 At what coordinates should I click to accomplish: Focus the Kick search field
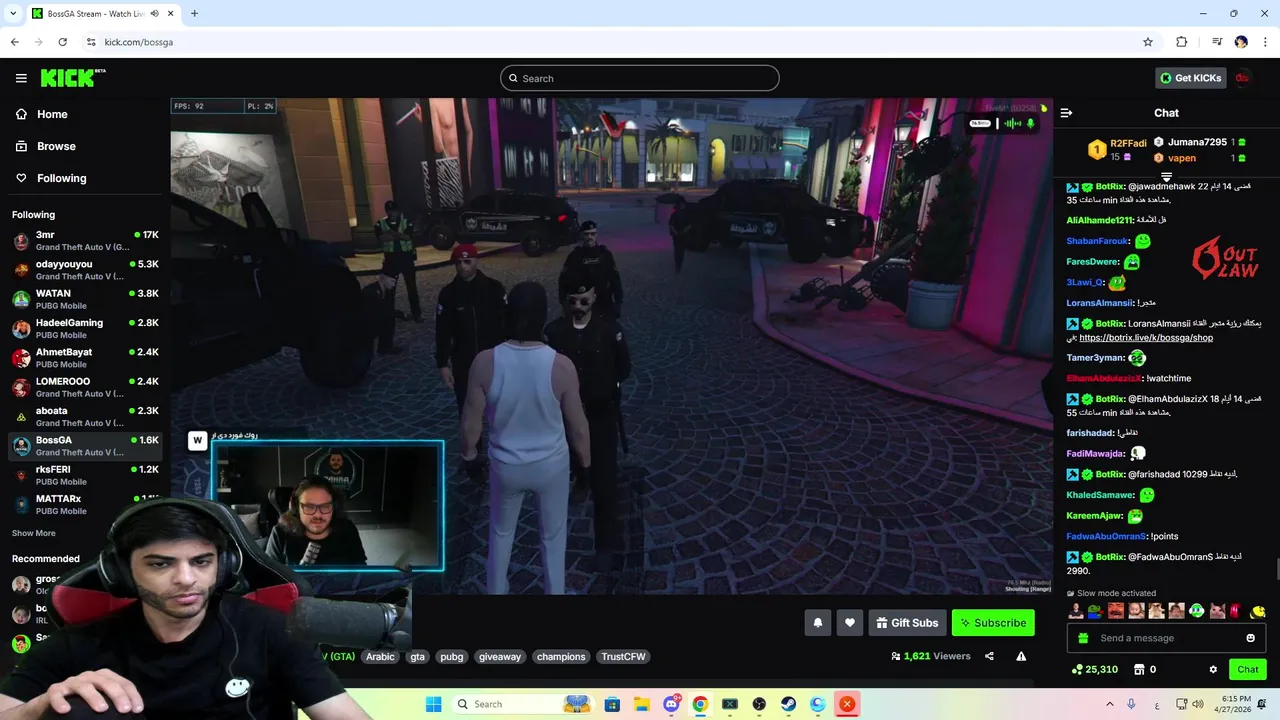tap(640, 78)
